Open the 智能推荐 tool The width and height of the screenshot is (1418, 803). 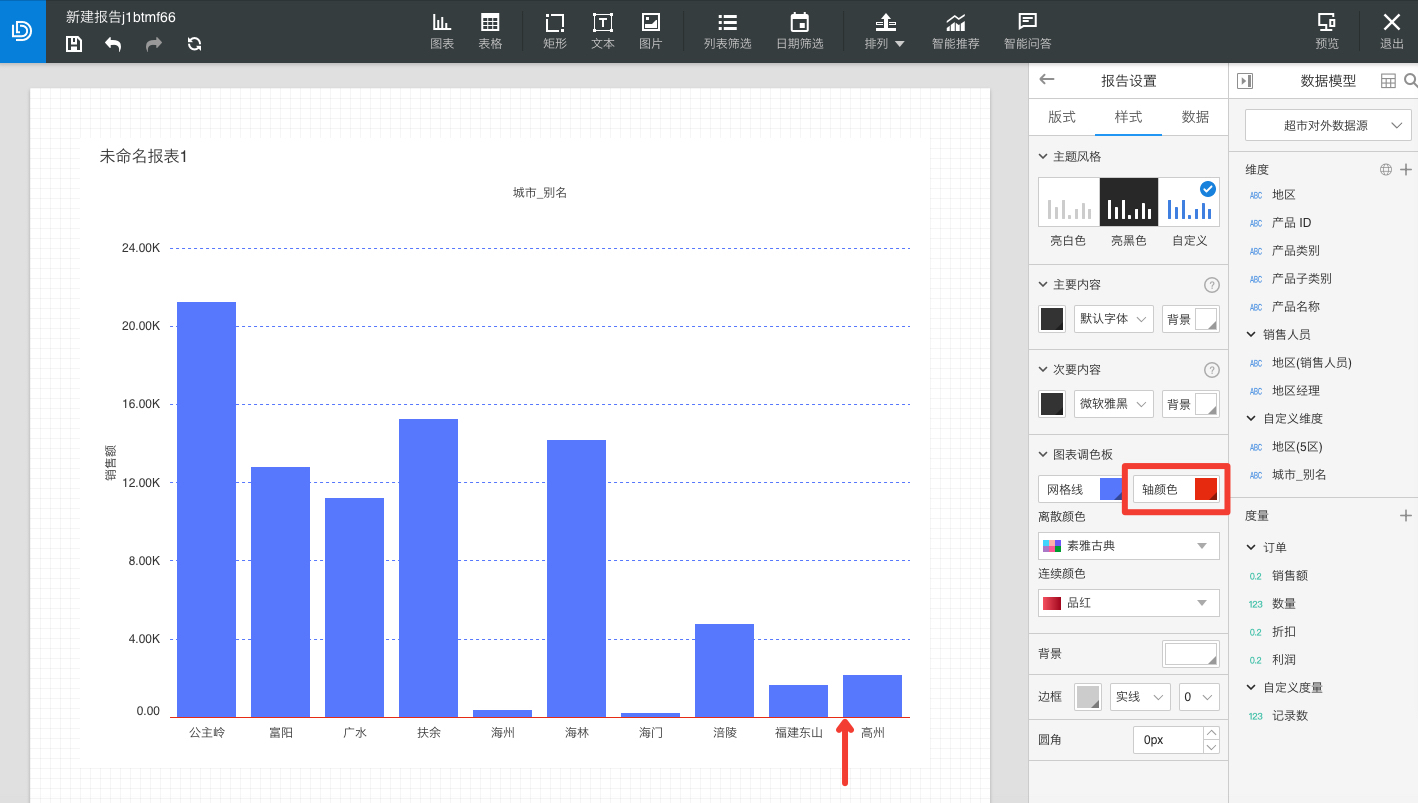click(956, 31)
